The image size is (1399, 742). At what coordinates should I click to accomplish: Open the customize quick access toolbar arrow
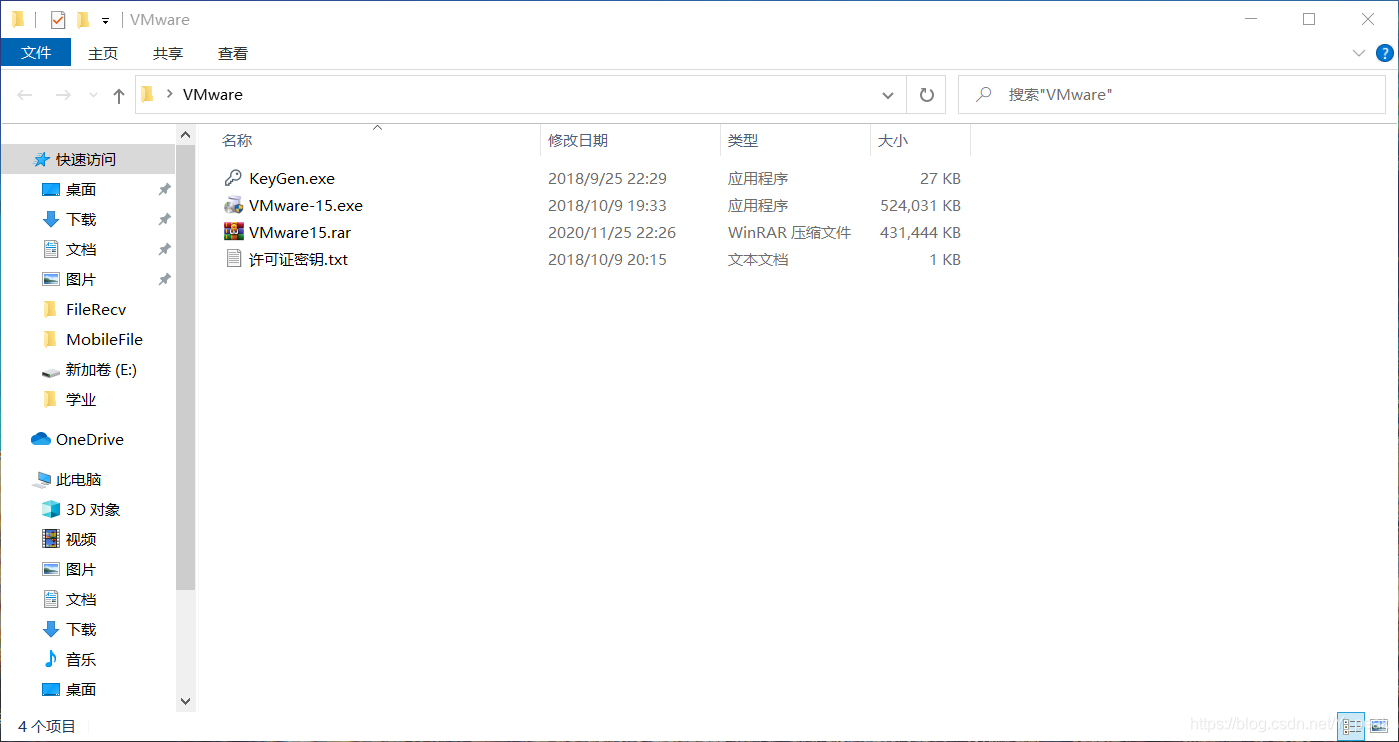click(x=105, y=20)
